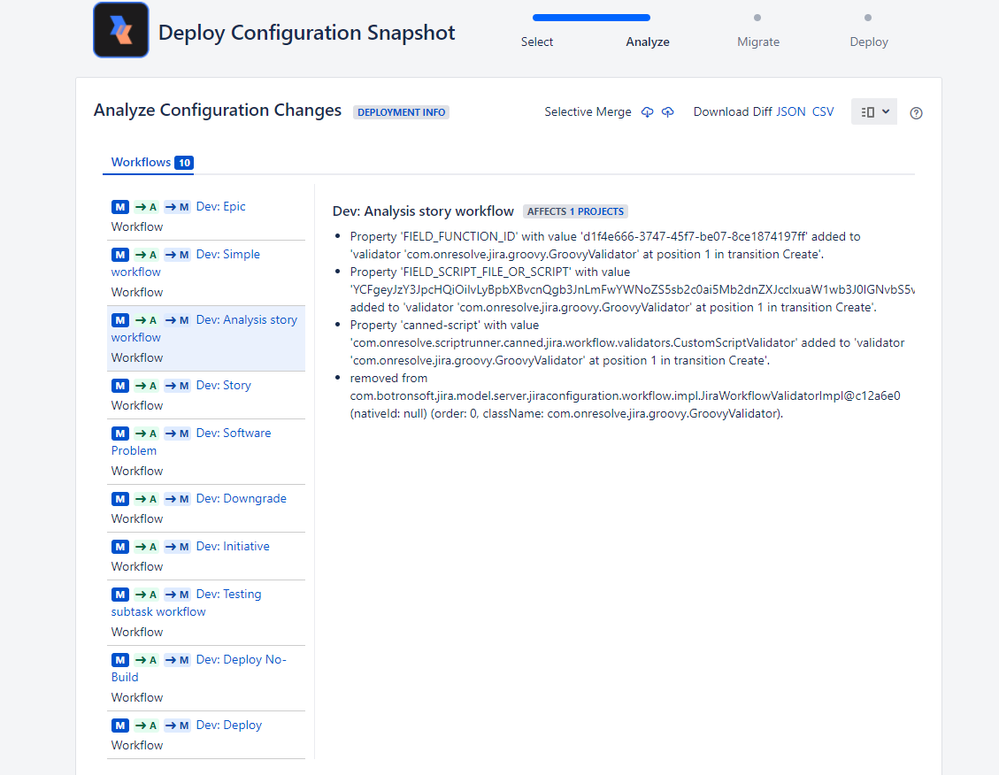Click the Analyze Configuration Changes heading
Screen dimensions: 999x775
pos(217,110)
